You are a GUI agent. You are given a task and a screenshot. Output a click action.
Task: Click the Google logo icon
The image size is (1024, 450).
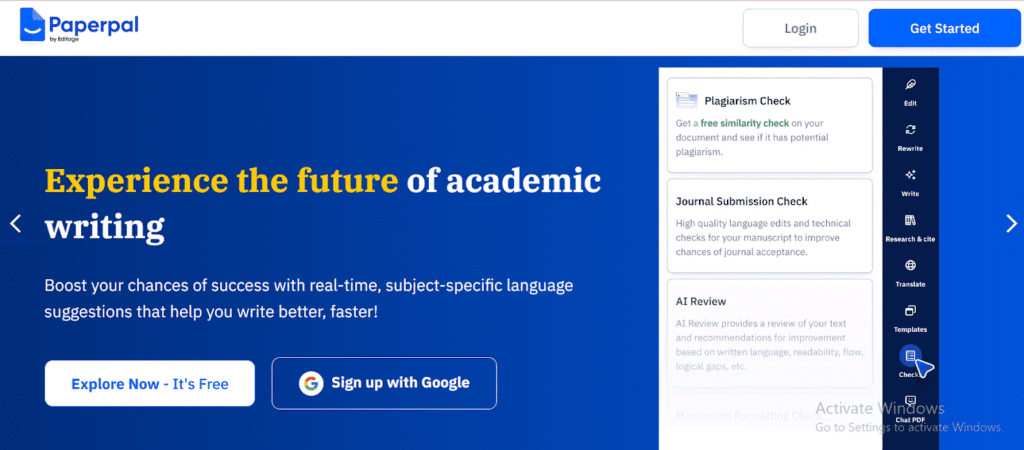[311, 383]
